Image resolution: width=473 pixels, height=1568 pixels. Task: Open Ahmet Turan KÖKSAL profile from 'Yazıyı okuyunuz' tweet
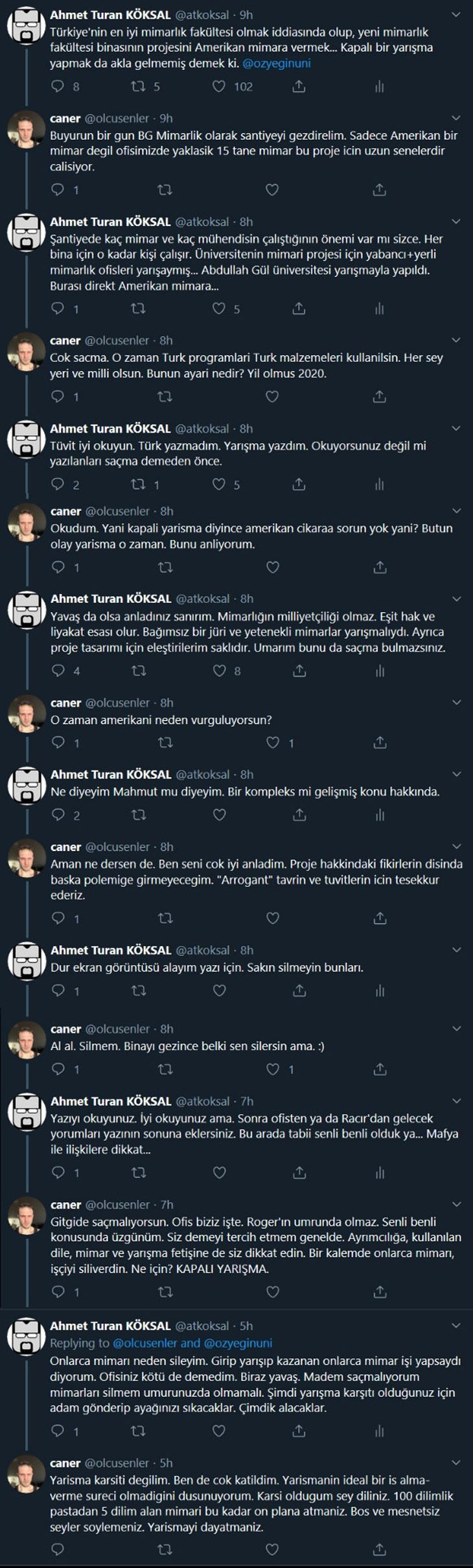point(111,1101)
